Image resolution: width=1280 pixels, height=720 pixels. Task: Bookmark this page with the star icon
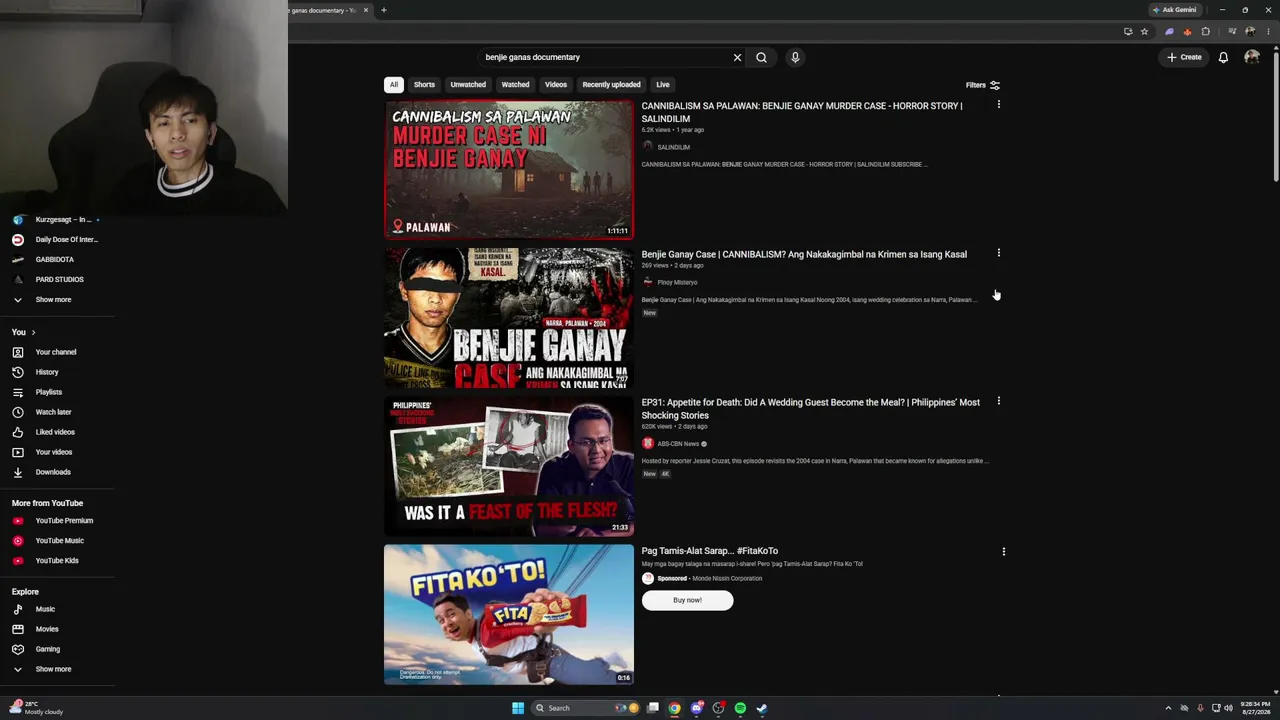[1144, 31]
